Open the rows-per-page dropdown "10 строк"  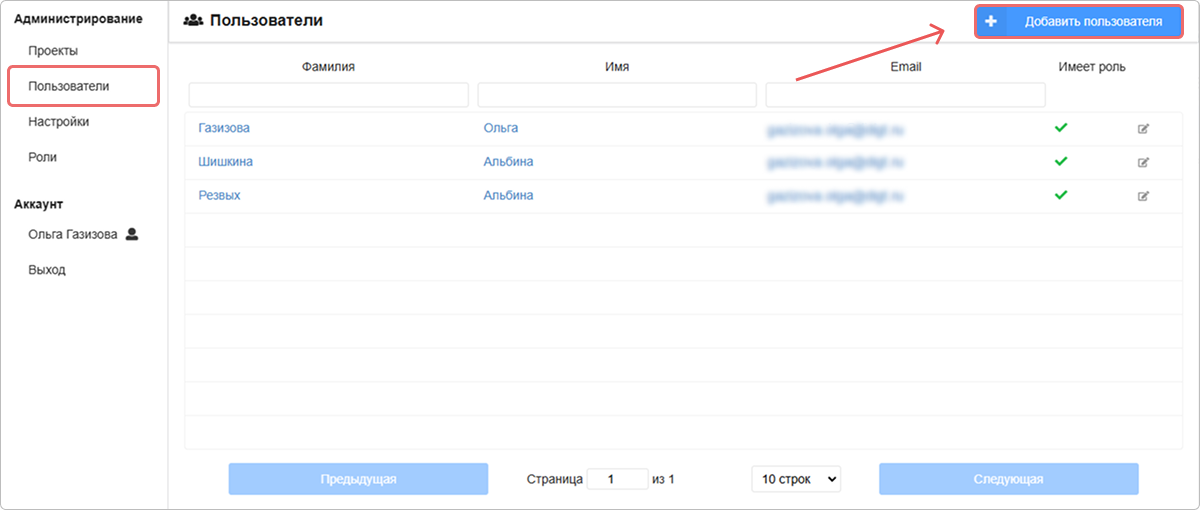click(x=796, y=479)
